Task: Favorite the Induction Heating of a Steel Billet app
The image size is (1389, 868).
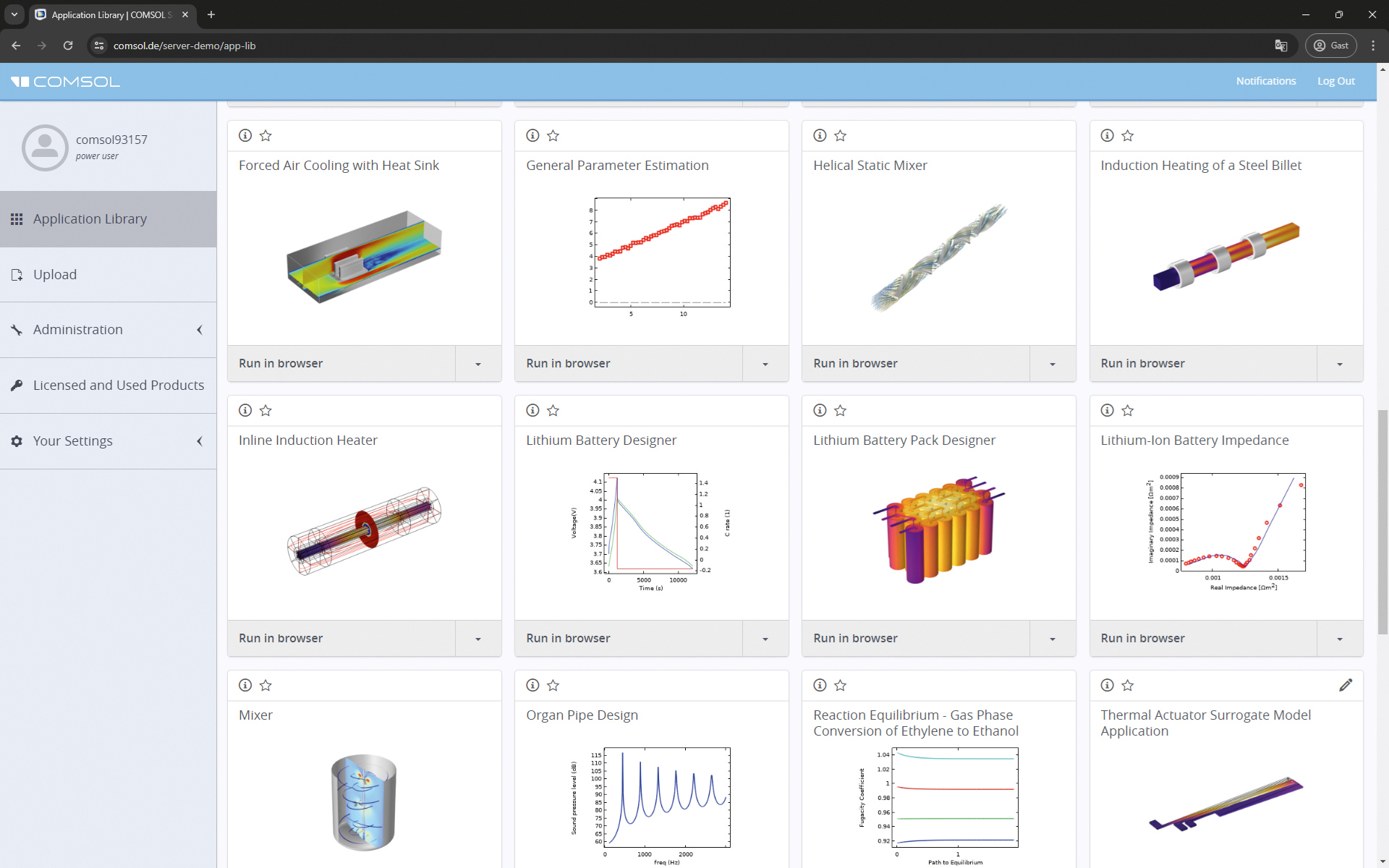Action: click(1127, 135)
